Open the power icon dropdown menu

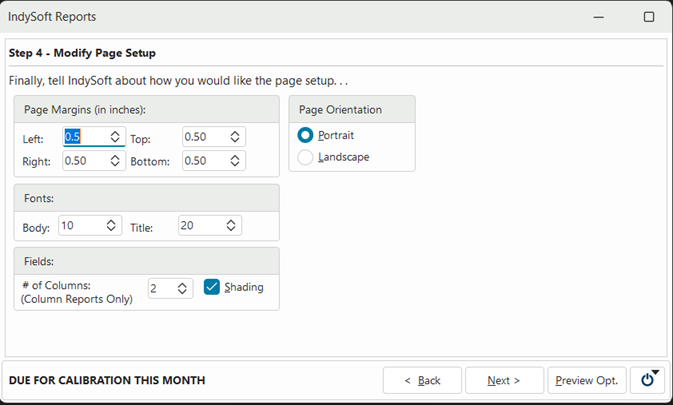pyautogui.click(x=648, y=380)
